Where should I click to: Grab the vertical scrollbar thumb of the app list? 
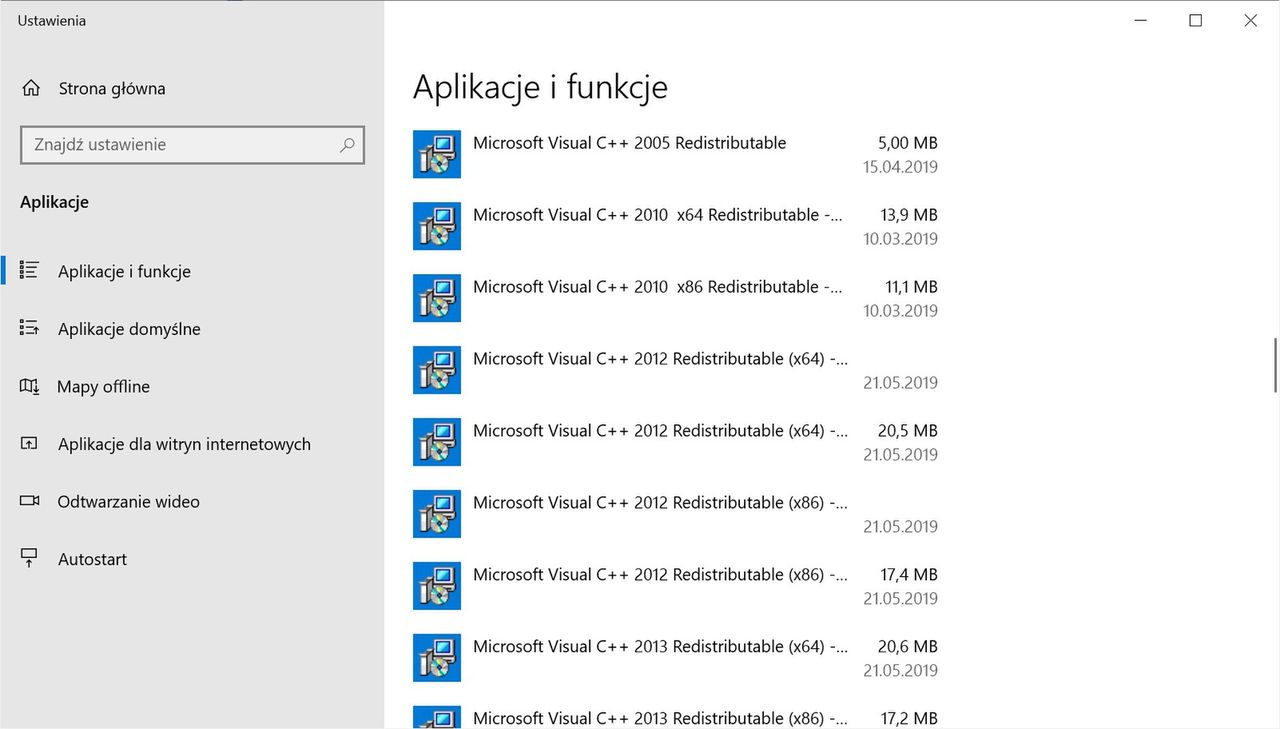click(1275, 366)
